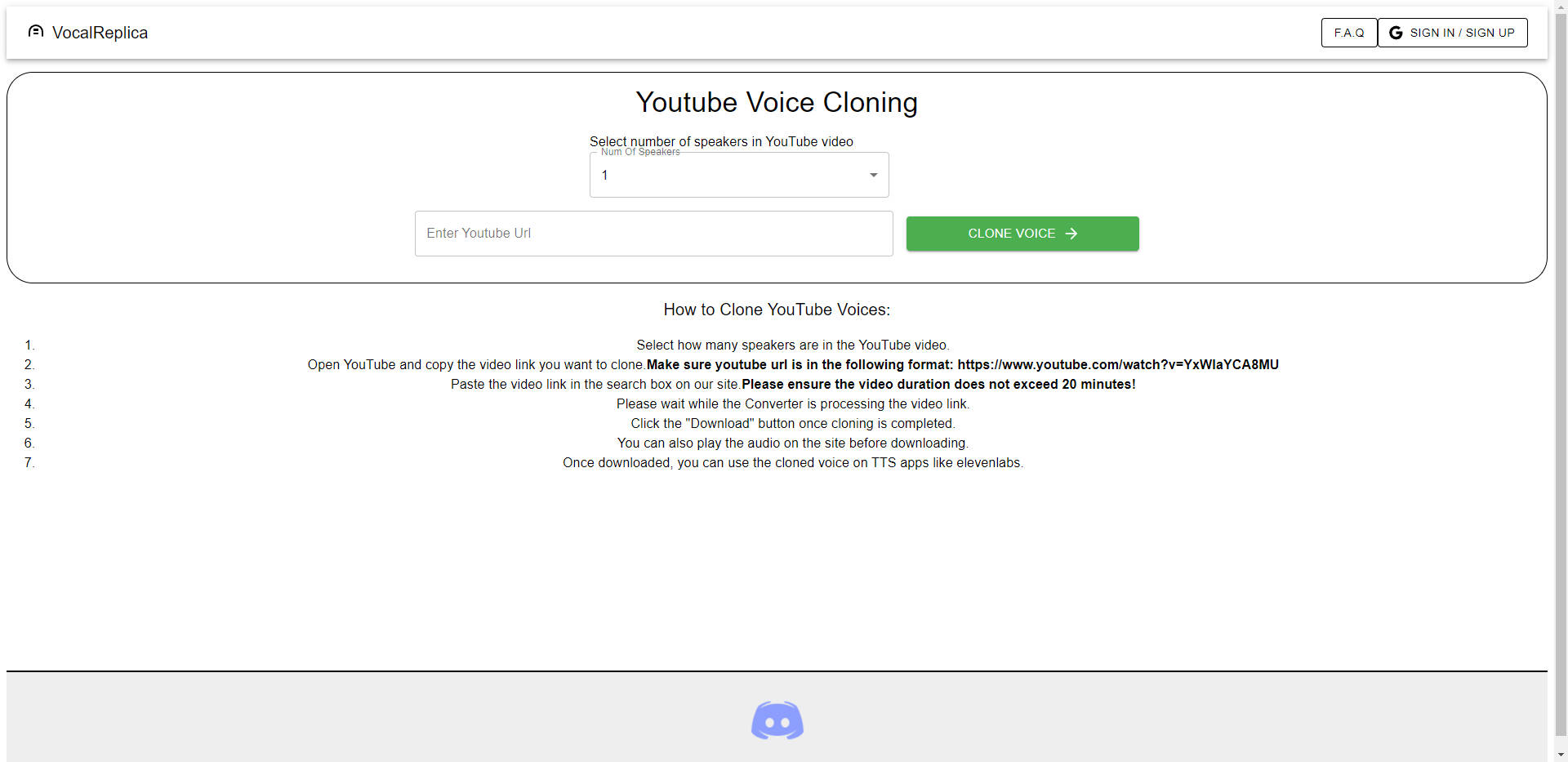Open the F.A.Q page
The height and width of the screenshot is (762, 1568).
pyautogui.click(x=1348, y=33)
